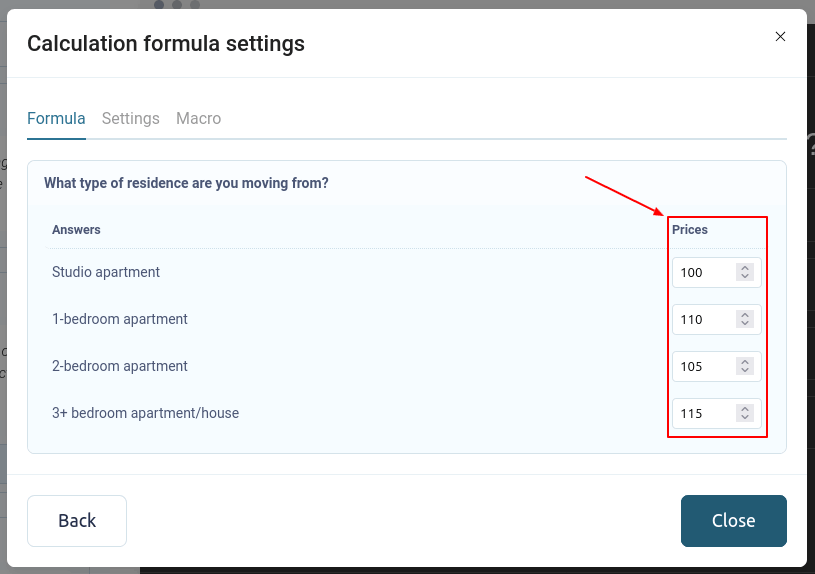Viewport: 815px width, 574px height.
Task: Increase the 3+ bedroom apartment/house price
Action: point(744,409)
